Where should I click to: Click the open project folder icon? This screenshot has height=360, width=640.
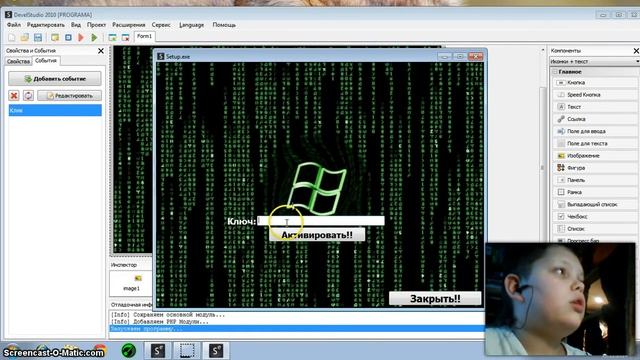(24, 38)
